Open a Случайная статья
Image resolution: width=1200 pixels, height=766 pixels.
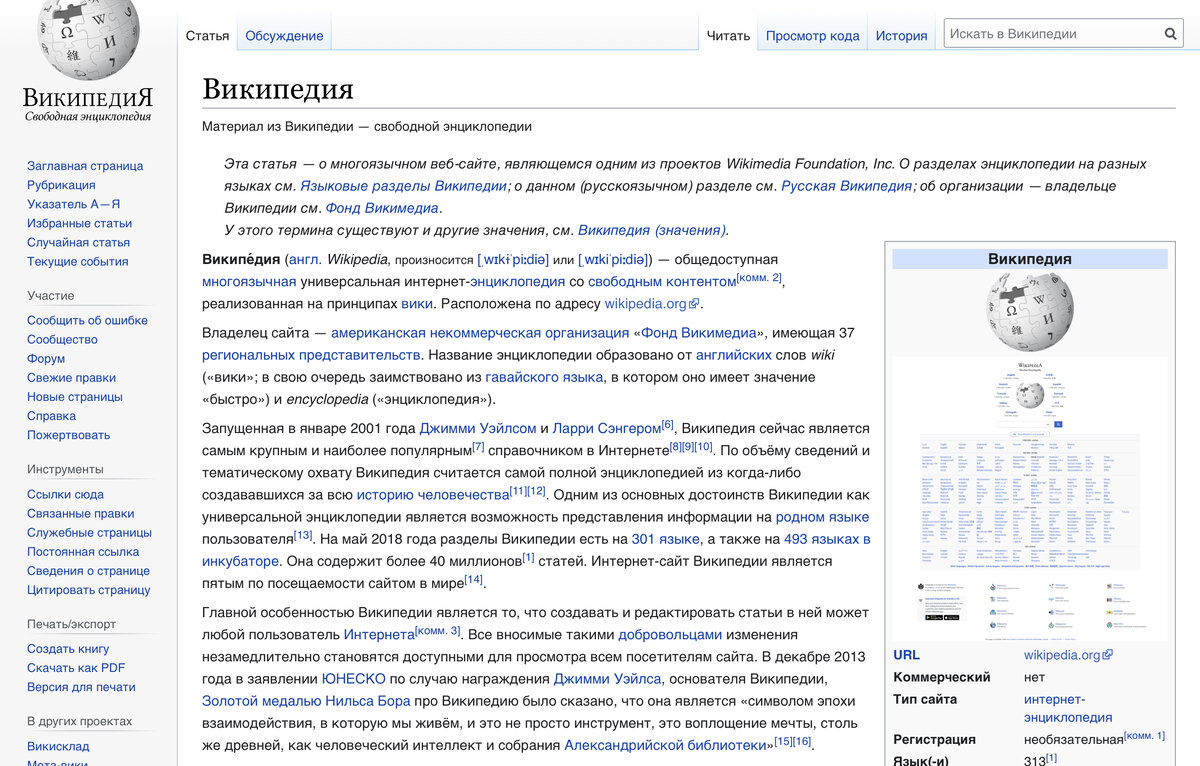click(76, 242)
